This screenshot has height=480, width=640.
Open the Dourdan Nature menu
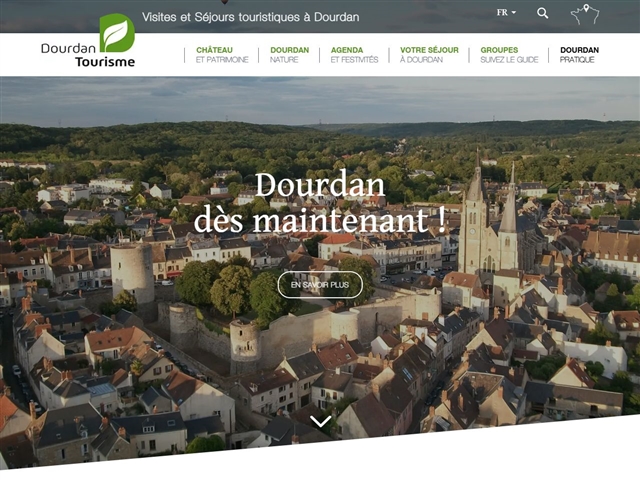[x=289, y=55]
